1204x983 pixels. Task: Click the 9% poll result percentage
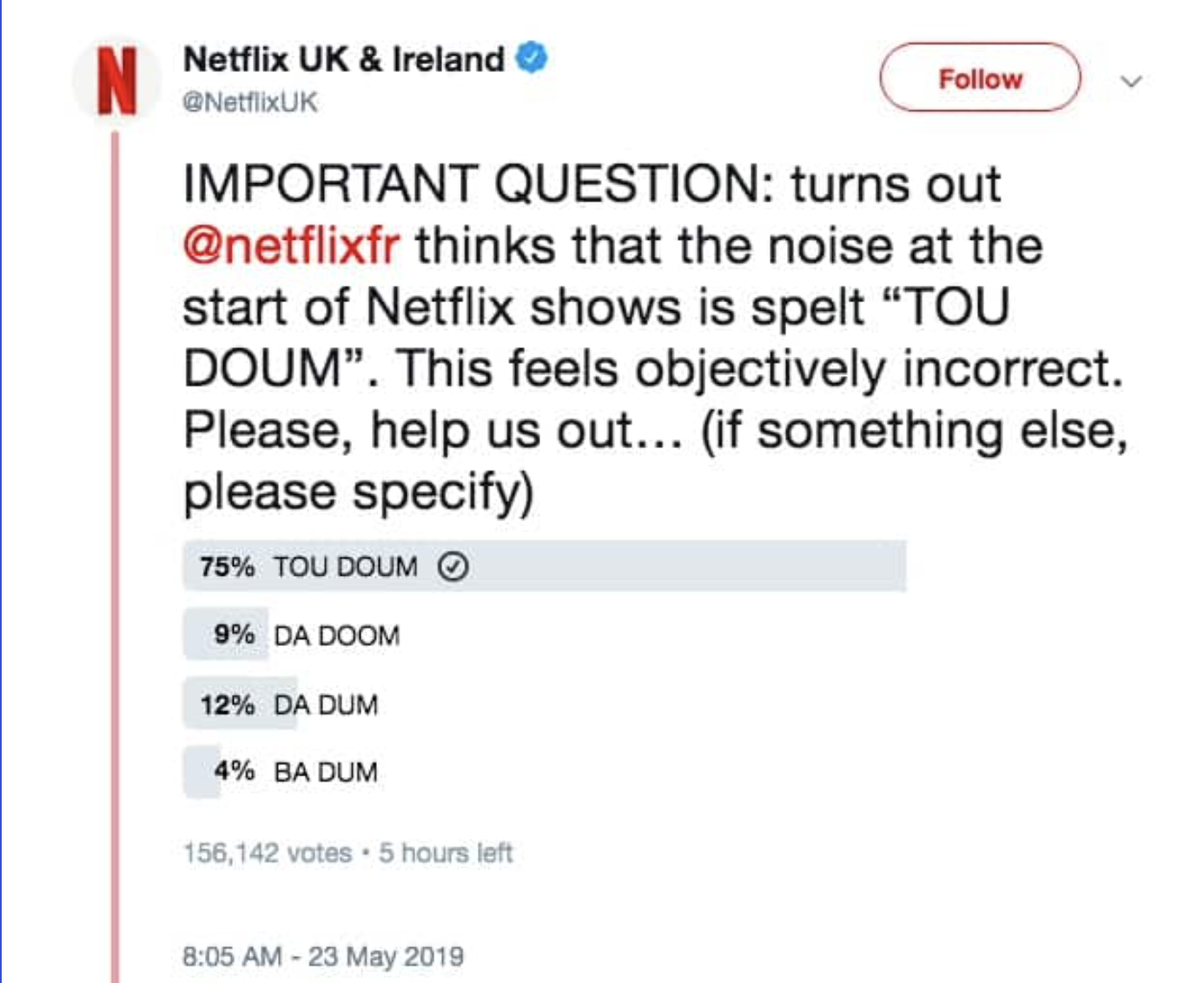234,635
